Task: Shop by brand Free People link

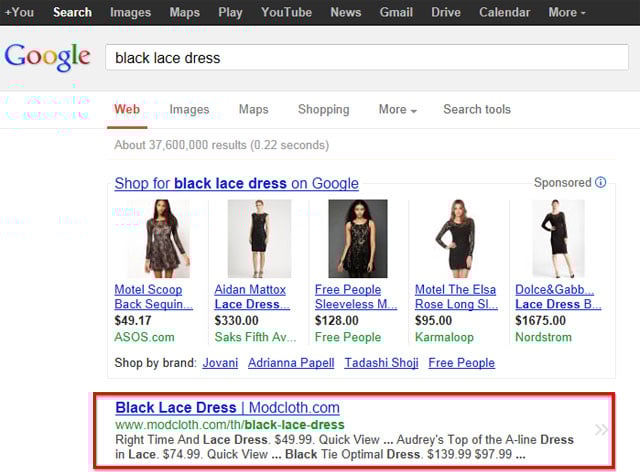Action: (462, 363)
